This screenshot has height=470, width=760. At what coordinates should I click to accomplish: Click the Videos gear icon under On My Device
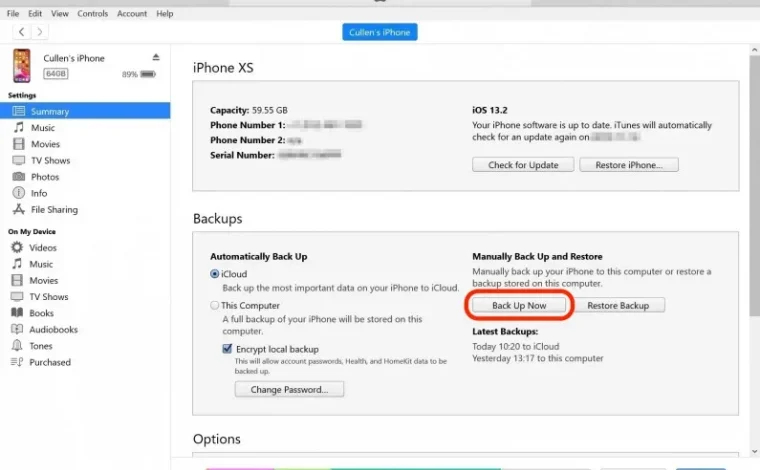pyautogui.click(x=17, y=247)
